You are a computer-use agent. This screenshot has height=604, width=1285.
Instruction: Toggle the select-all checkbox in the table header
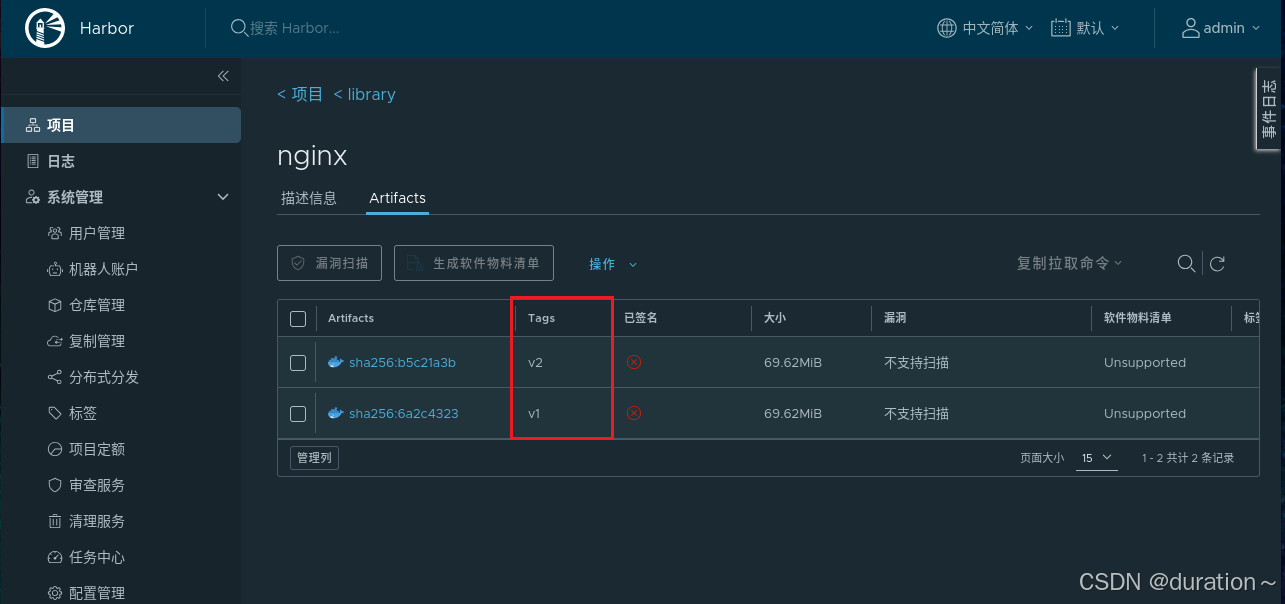(x=298, y=319)
